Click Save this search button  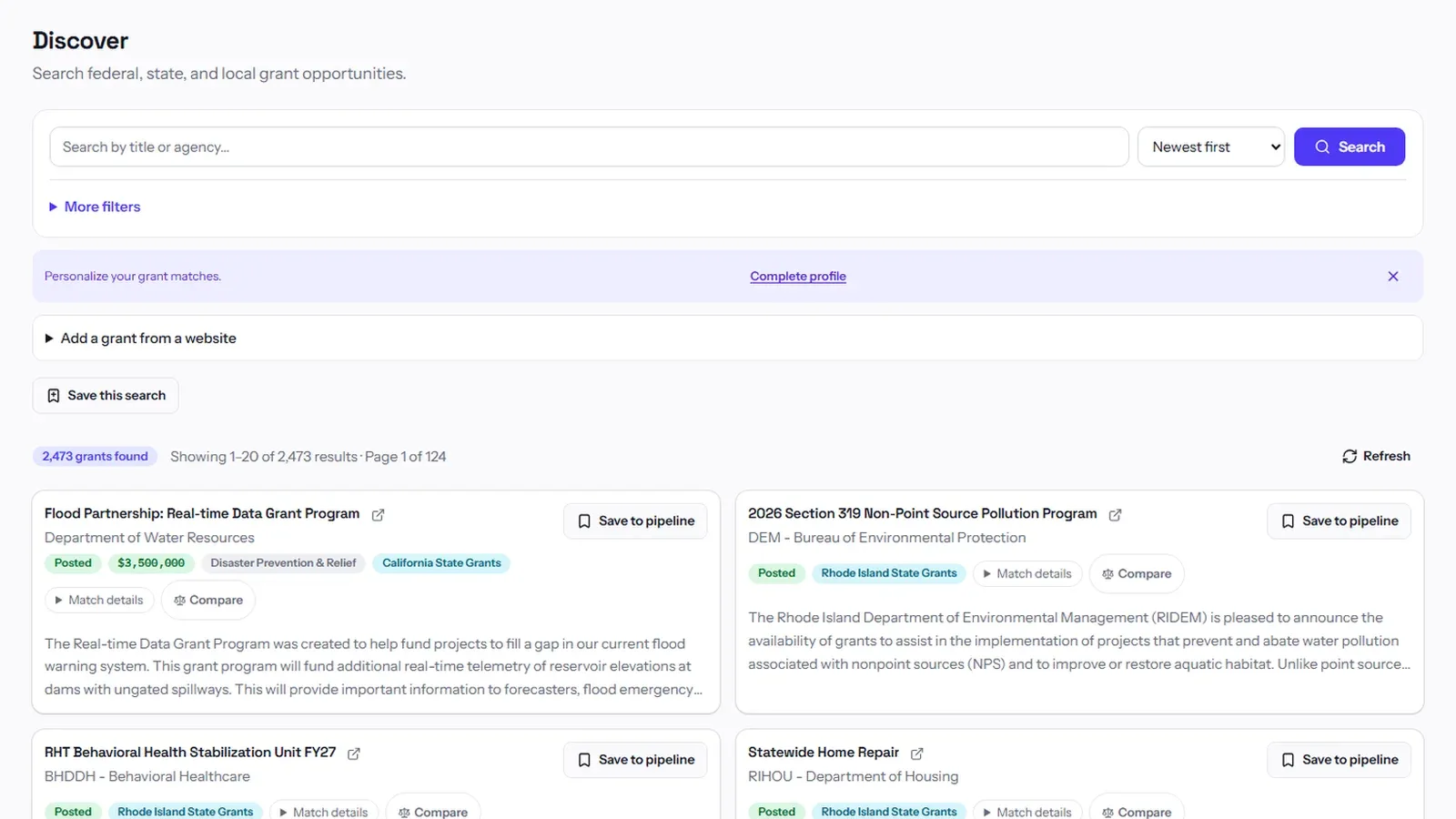tap(106, 396)
